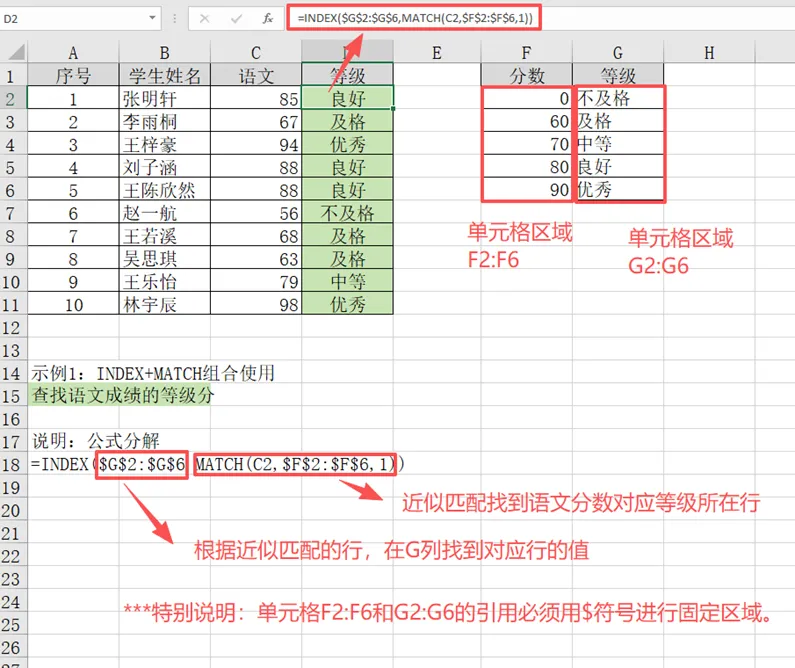
Task: Select column A header
Action: coord(73,52)
